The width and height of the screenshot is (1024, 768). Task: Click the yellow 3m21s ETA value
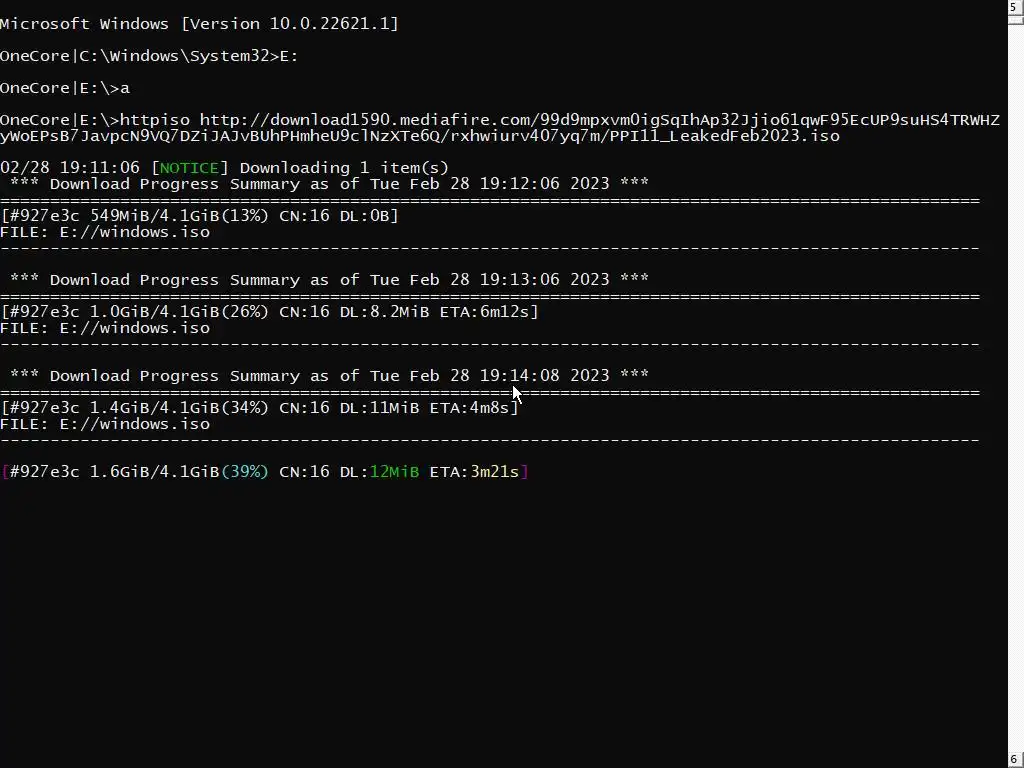coord(494,472)
